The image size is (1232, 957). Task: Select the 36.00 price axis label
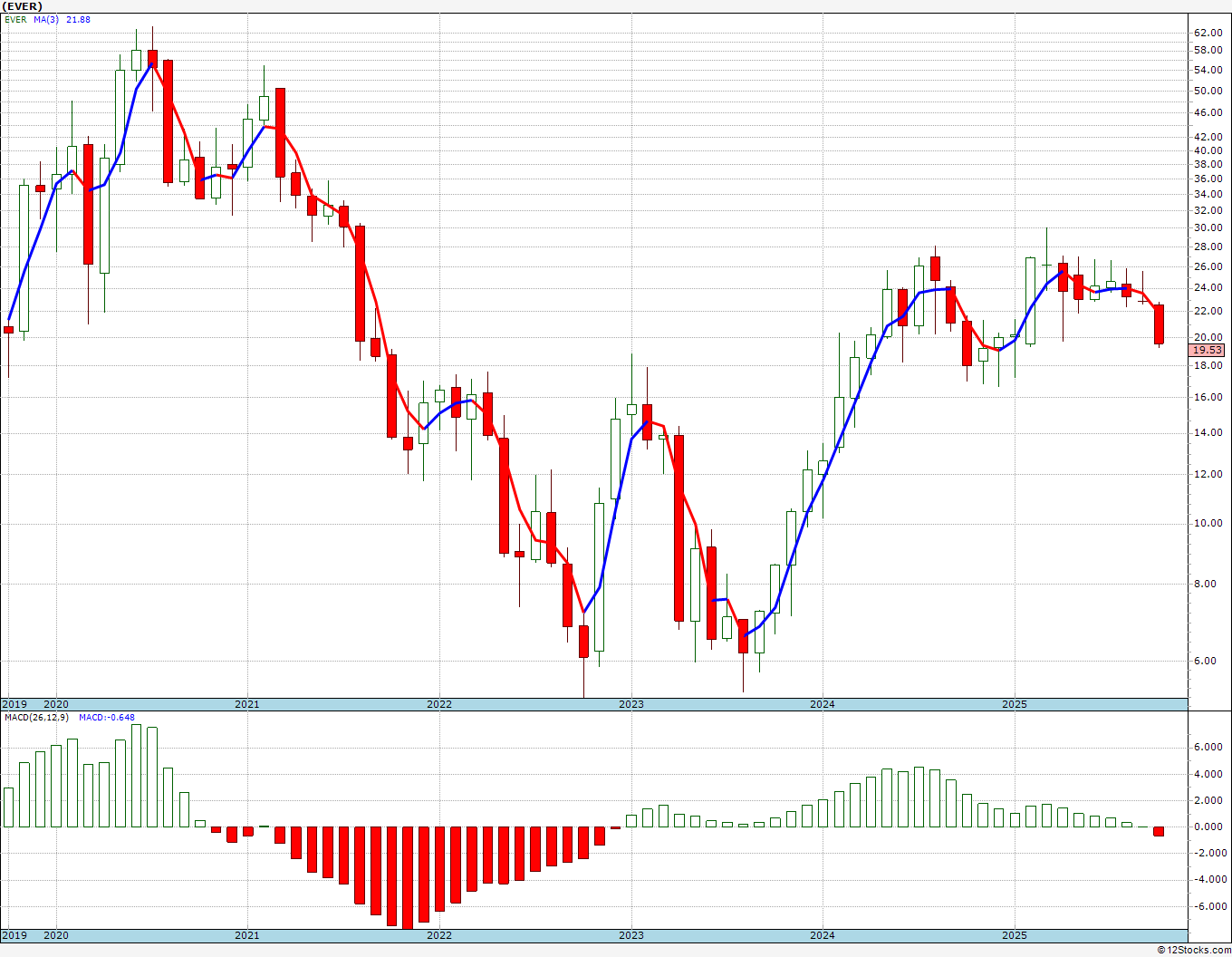coord(1208,179)
